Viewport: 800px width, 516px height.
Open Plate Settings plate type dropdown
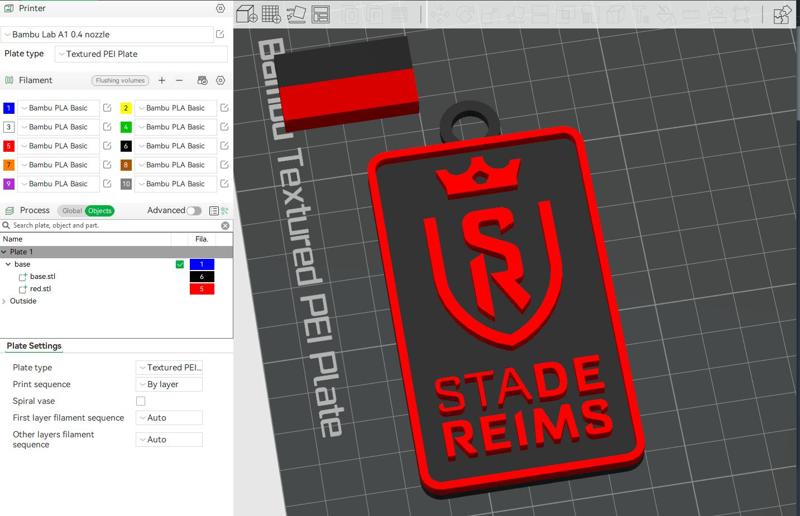click(169, 367)
